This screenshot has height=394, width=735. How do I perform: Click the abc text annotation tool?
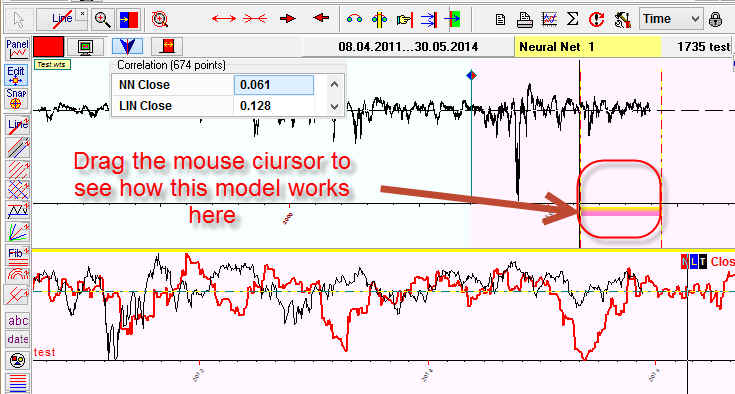pos(18,321)
